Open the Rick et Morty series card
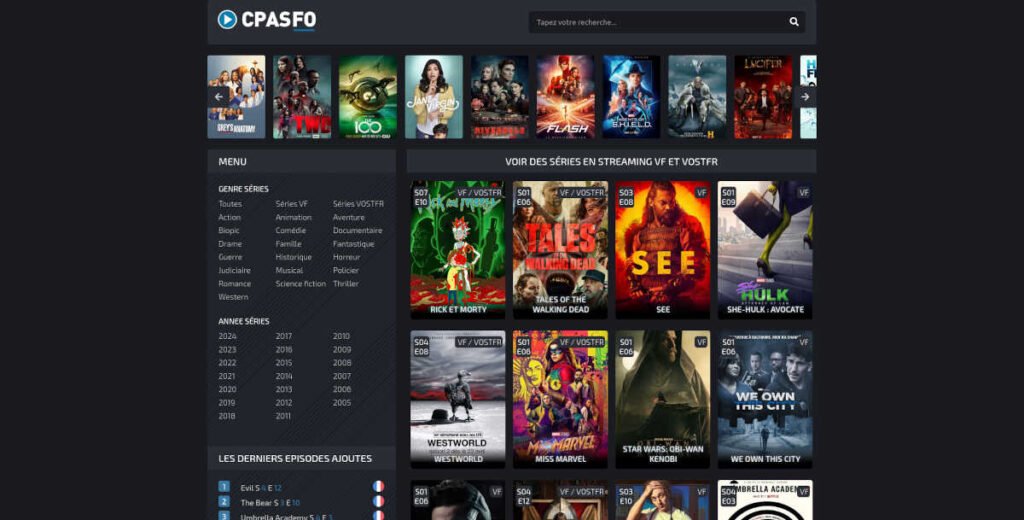Viewport: 1024px width, 520px height. pos(458,250)
